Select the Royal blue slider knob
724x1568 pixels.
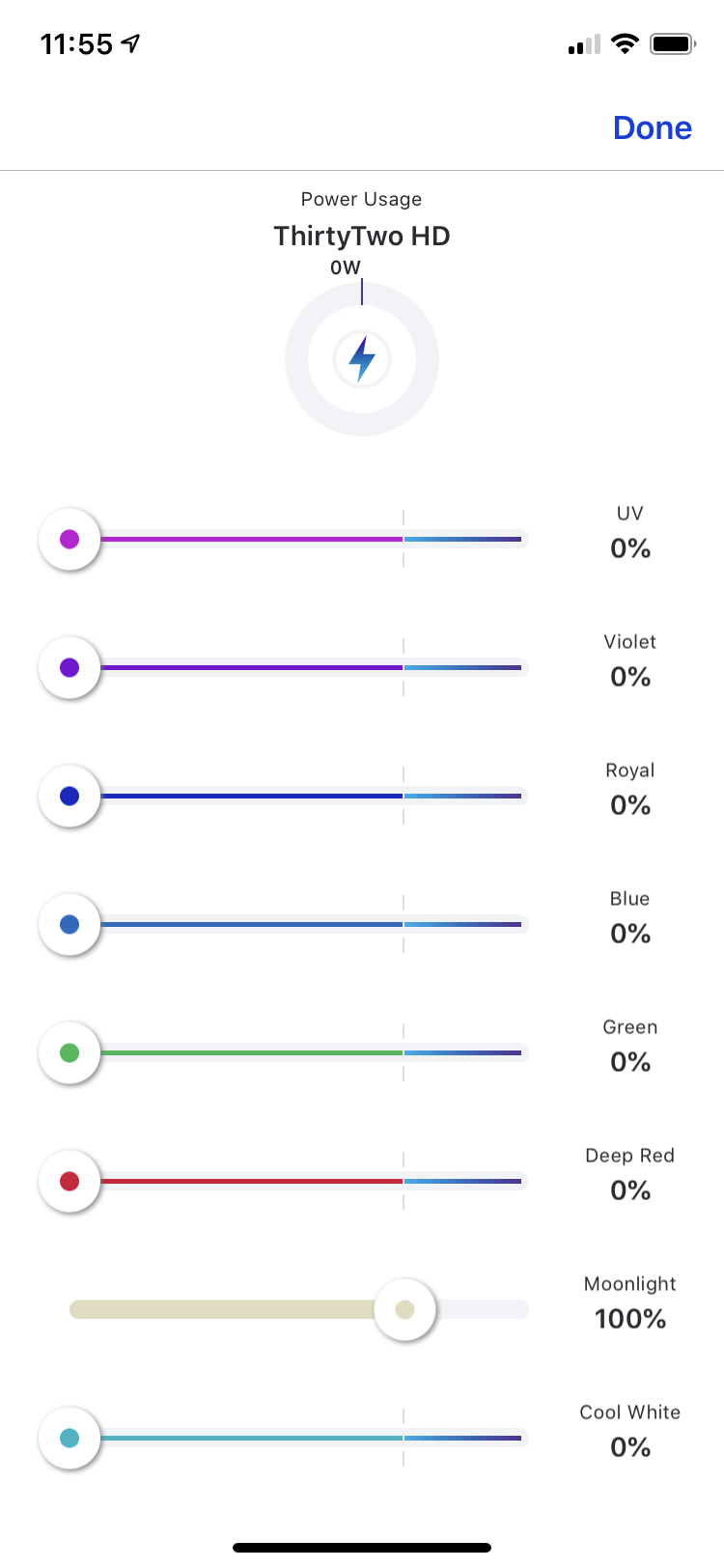click(70, 796)
